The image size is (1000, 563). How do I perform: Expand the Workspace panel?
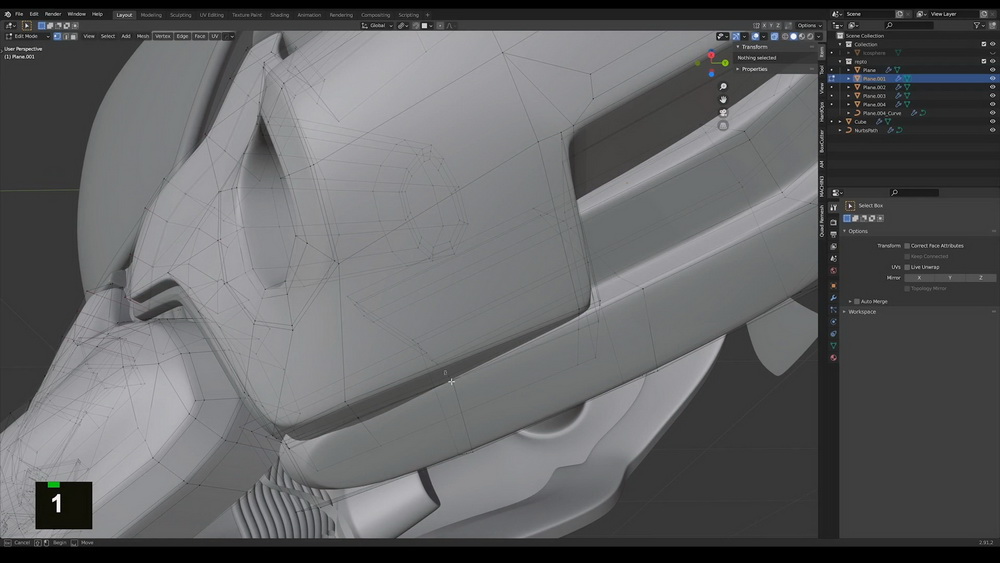pyautogui.click(x=862, y=312)
